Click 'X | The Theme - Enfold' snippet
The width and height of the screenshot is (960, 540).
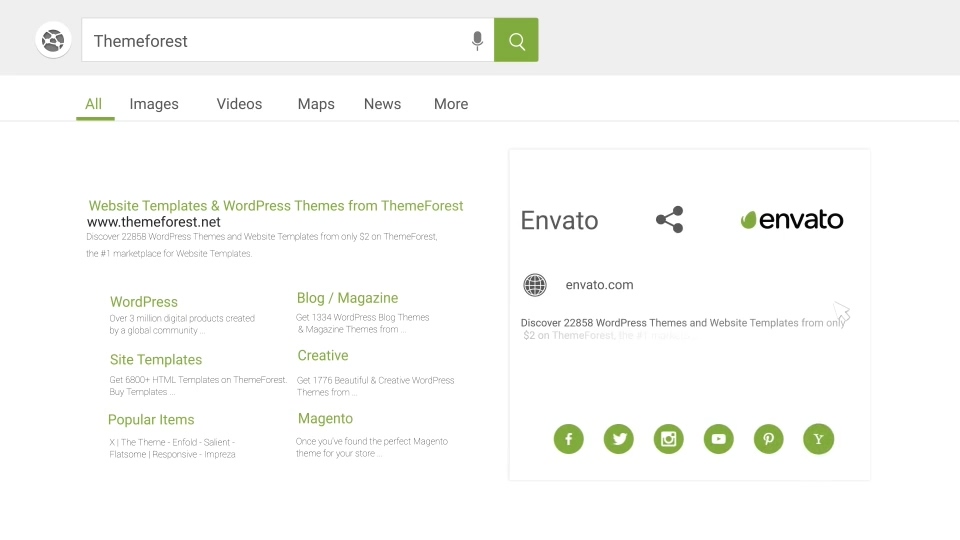[172, 448]
